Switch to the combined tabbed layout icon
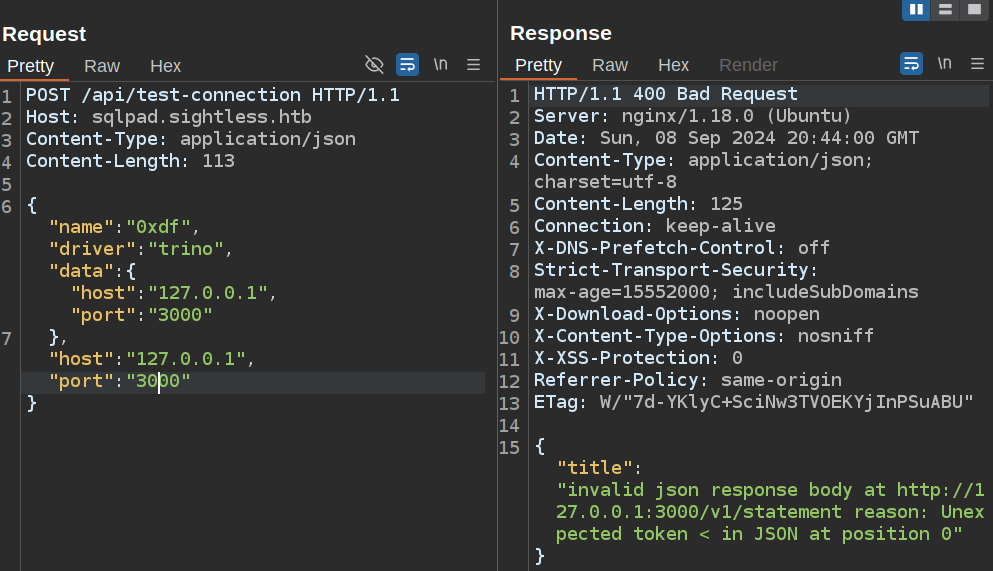This screenshot has height=571, width=993. click(x=973, y=10)
